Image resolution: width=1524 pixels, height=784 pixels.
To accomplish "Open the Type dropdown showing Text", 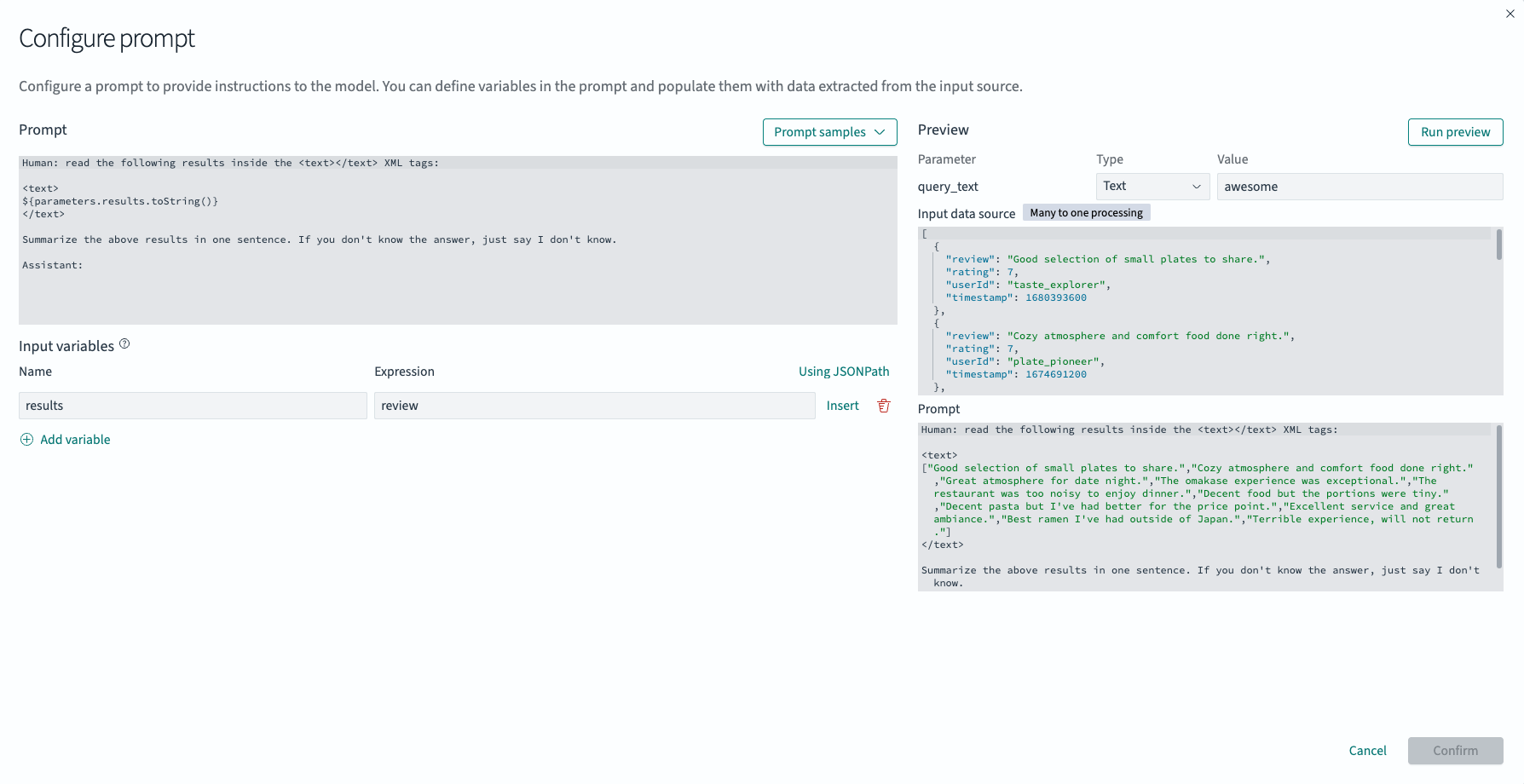I will click(x=1152, y=186).
